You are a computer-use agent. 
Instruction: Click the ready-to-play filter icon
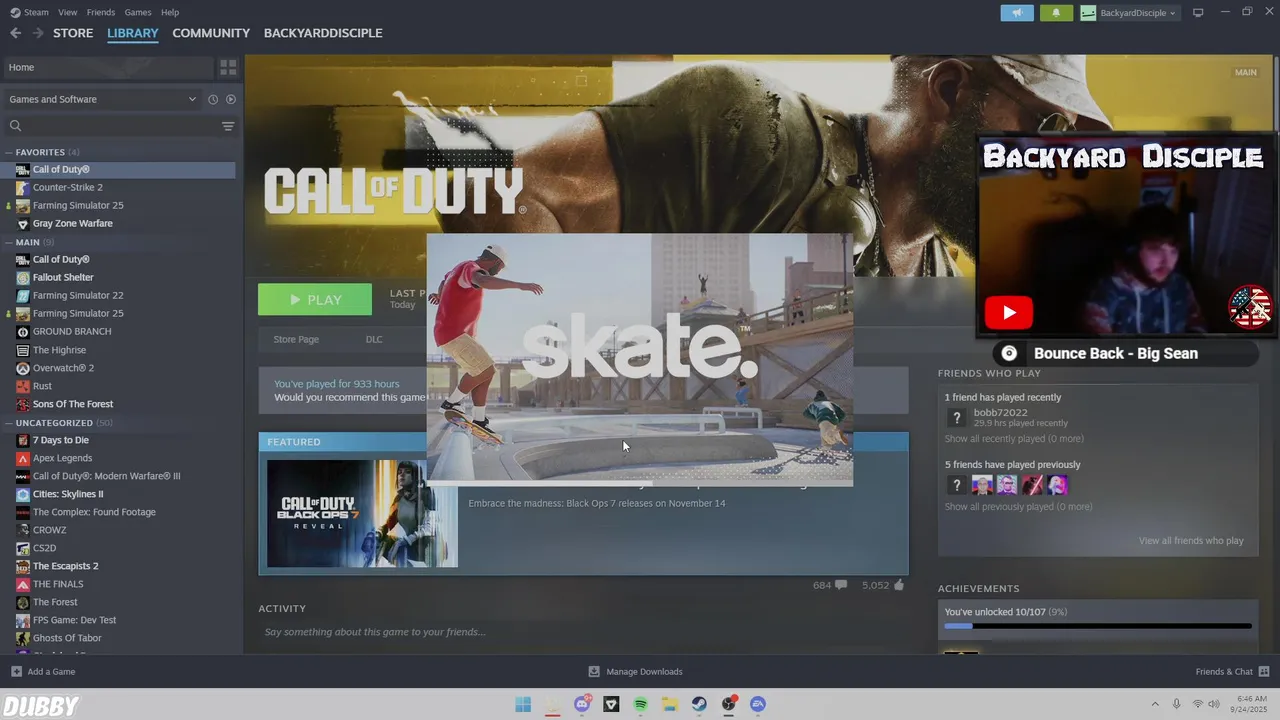[231, 99]
